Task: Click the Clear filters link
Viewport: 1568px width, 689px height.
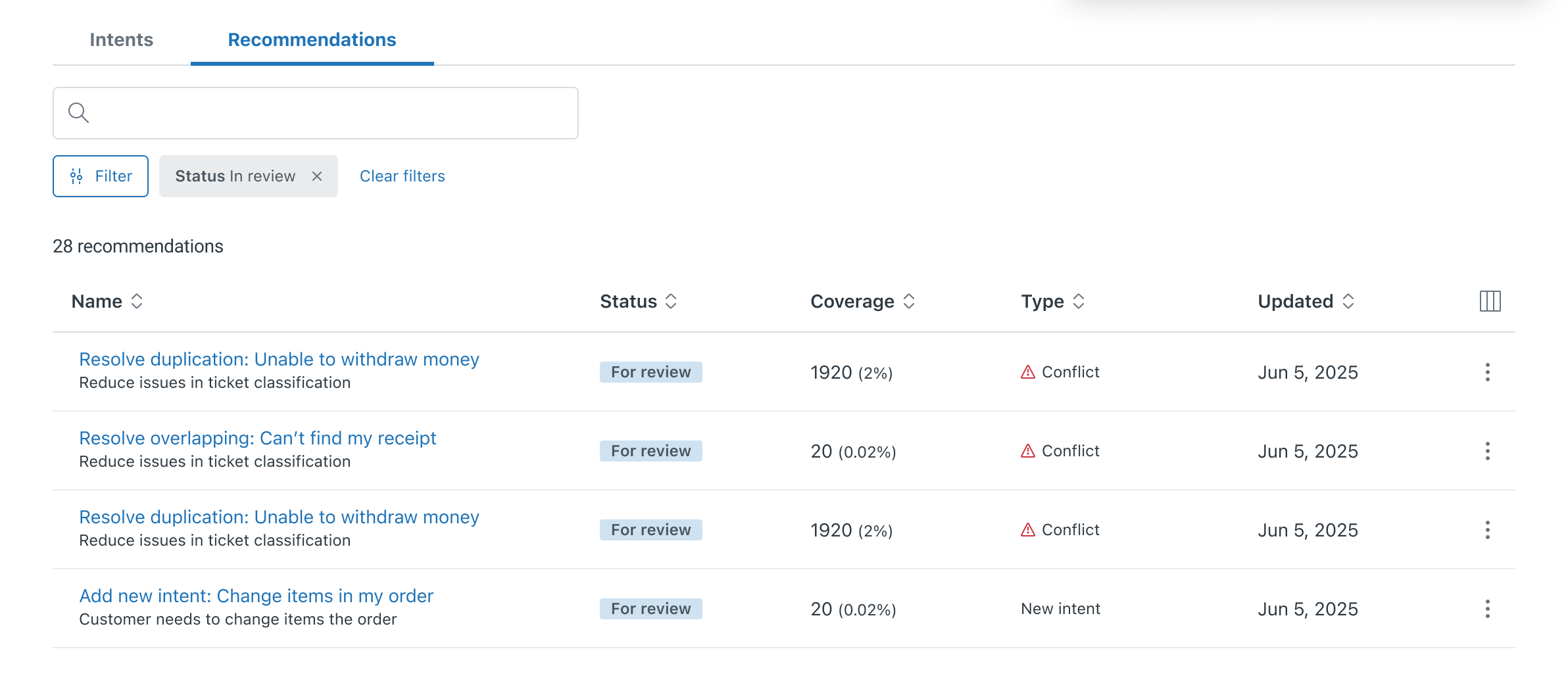Action: point(402,176)
